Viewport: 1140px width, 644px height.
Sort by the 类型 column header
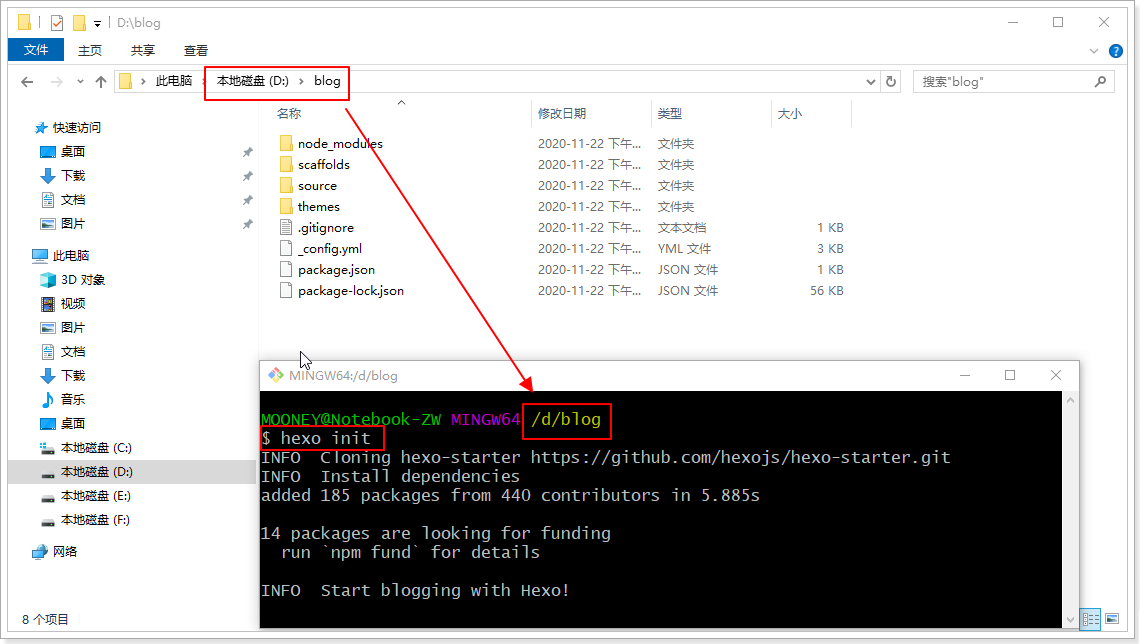(670, 113)
